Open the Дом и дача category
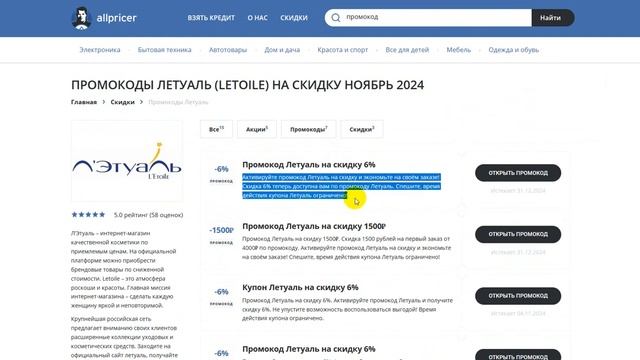 pos(282,50)
